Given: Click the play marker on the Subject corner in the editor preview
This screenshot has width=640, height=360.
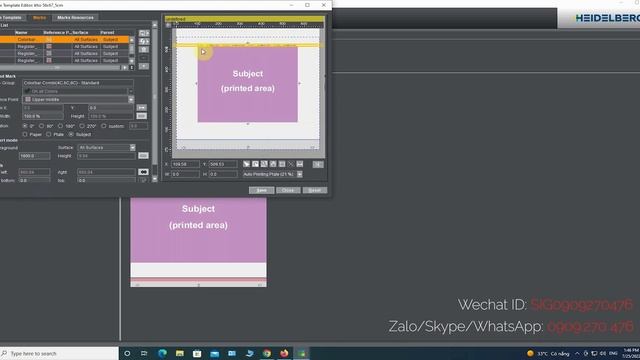Looking at the screenshot, I should tap(203, 52).
